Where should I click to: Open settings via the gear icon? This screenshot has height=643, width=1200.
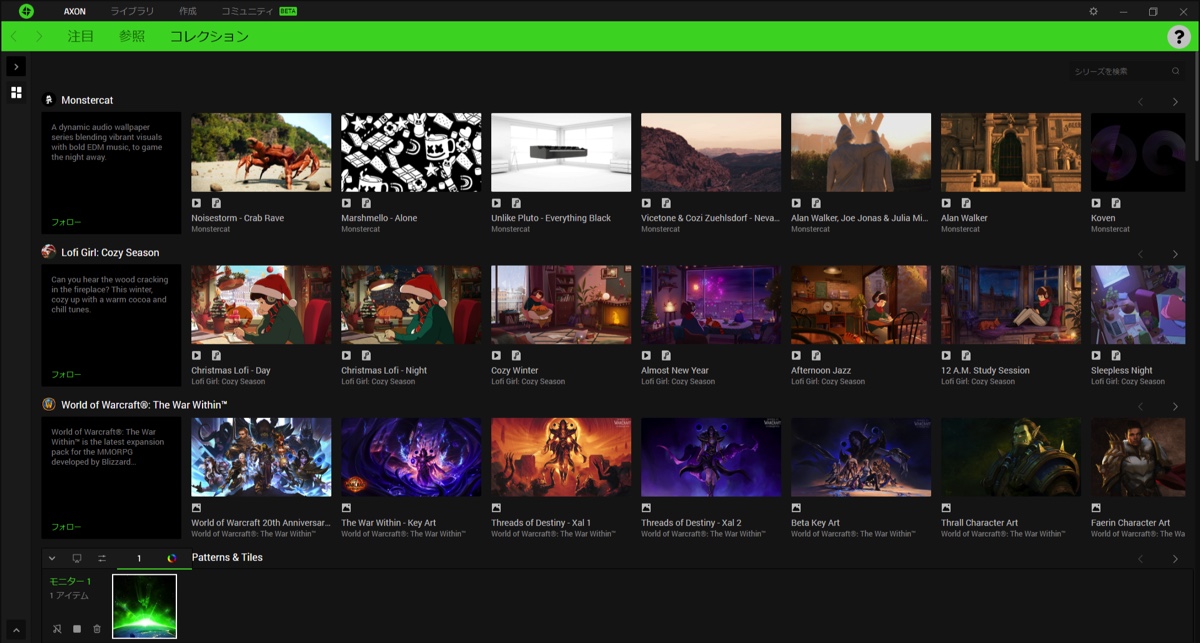point(1093,12)
